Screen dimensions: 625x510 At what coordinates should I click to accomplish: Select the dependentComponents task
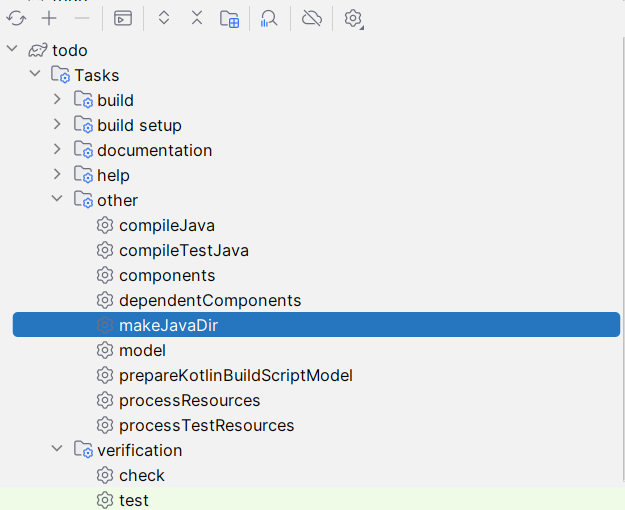[x=209, y=300]
